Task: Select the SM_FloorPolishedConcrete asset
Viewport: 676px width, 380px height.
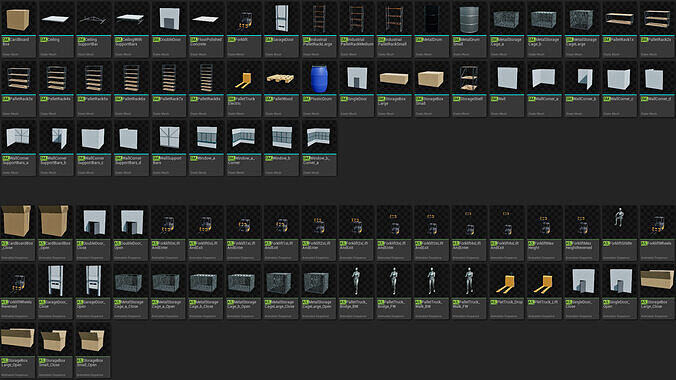Action: tap(206, 29)
